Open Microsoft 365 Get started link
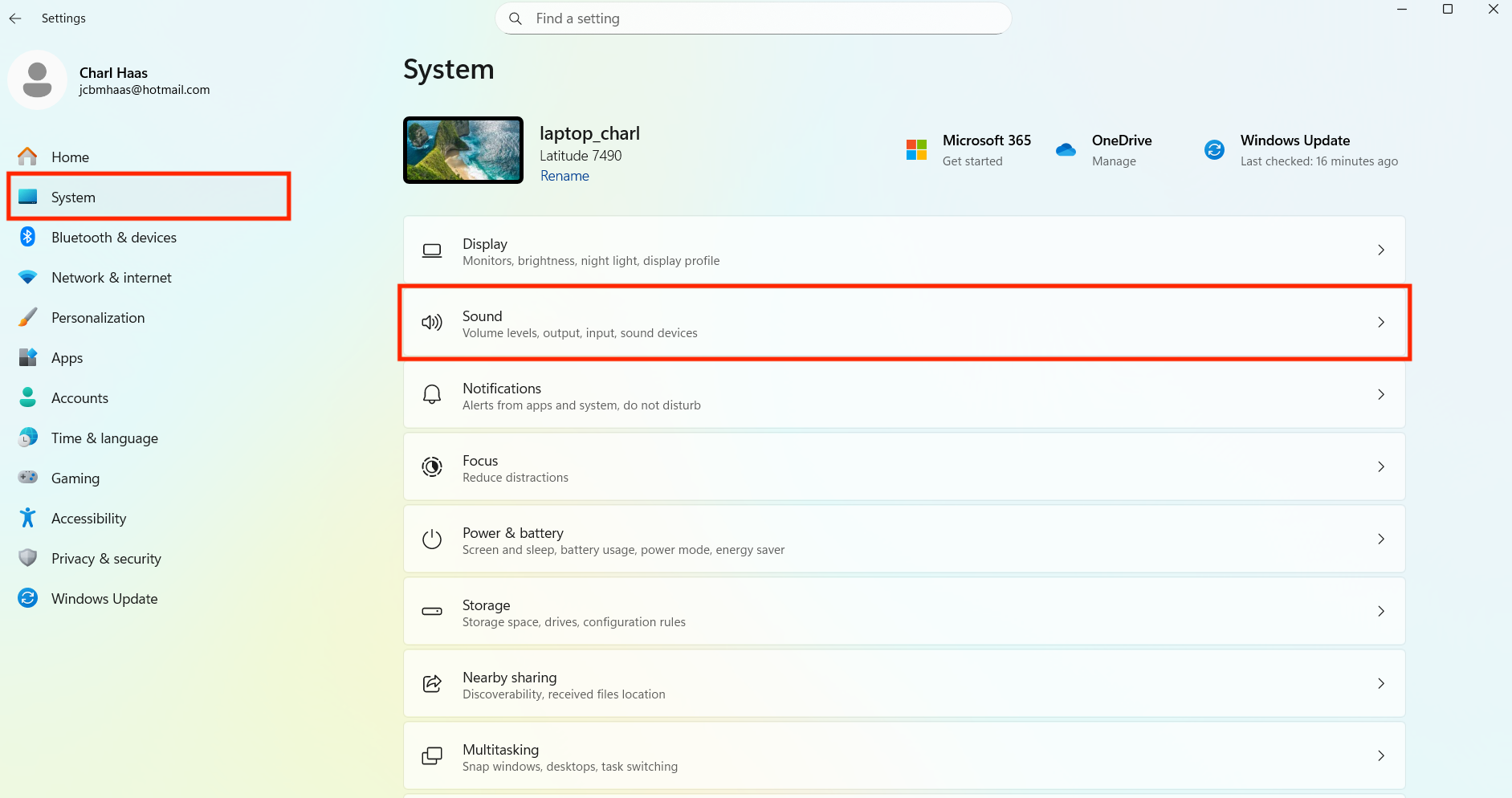1512x798 pixels. [x=972, y=161]
